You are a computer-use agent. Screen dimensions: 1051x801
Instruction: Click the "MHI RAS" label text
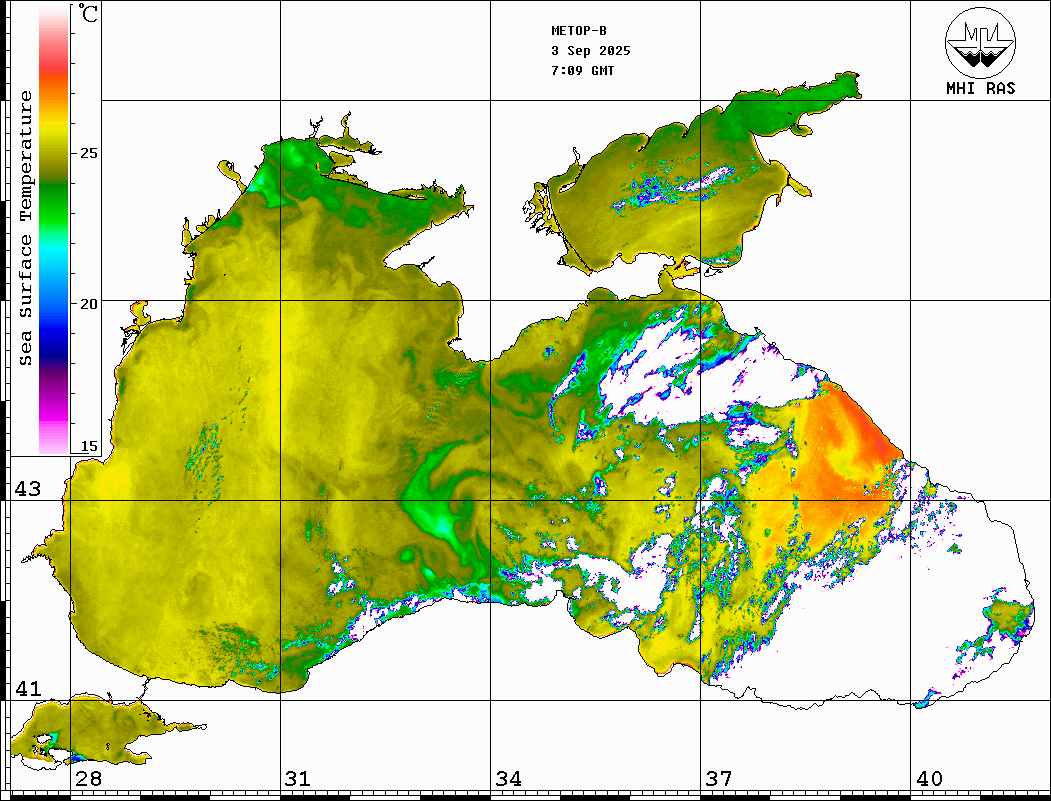click(x=981, y=88)
